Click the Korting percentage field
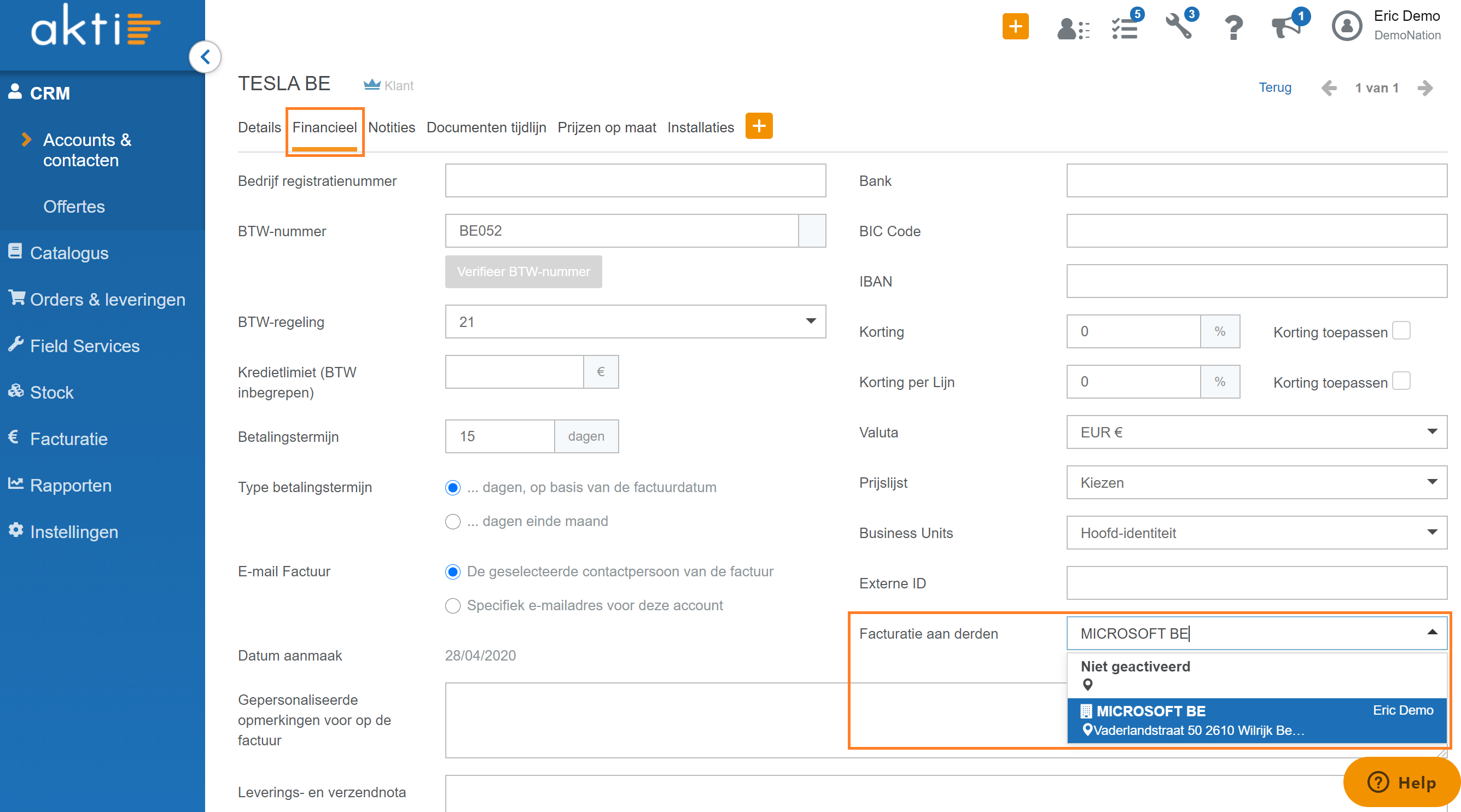Image resolution: width=1461 pixels, height=812 pixels. click(x=1133, y=331)
